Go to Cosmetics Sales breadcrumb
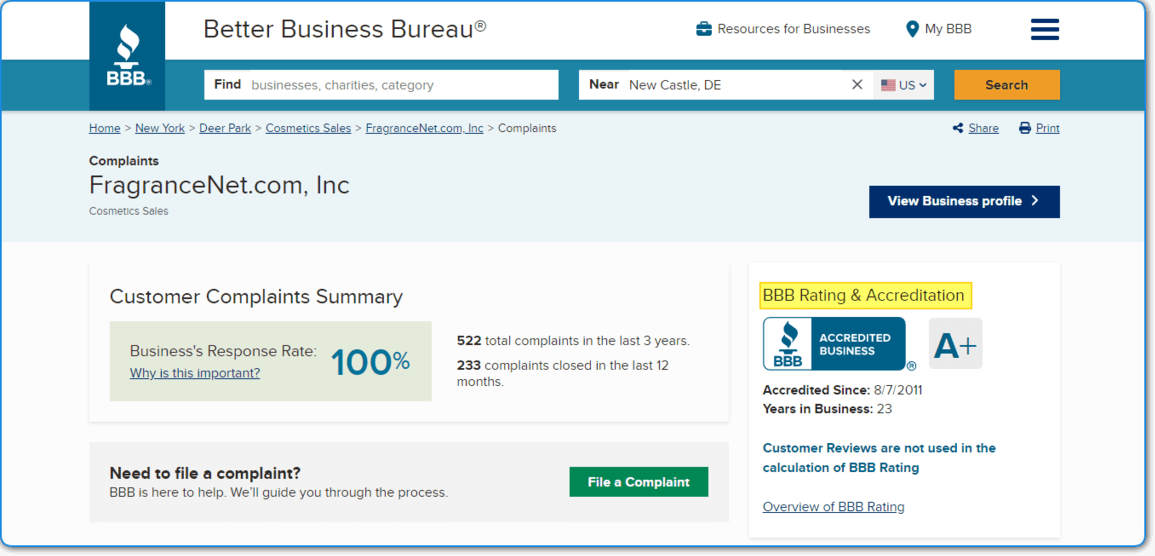This screenshot has width=1155, height=556. [x=308, y=128]
